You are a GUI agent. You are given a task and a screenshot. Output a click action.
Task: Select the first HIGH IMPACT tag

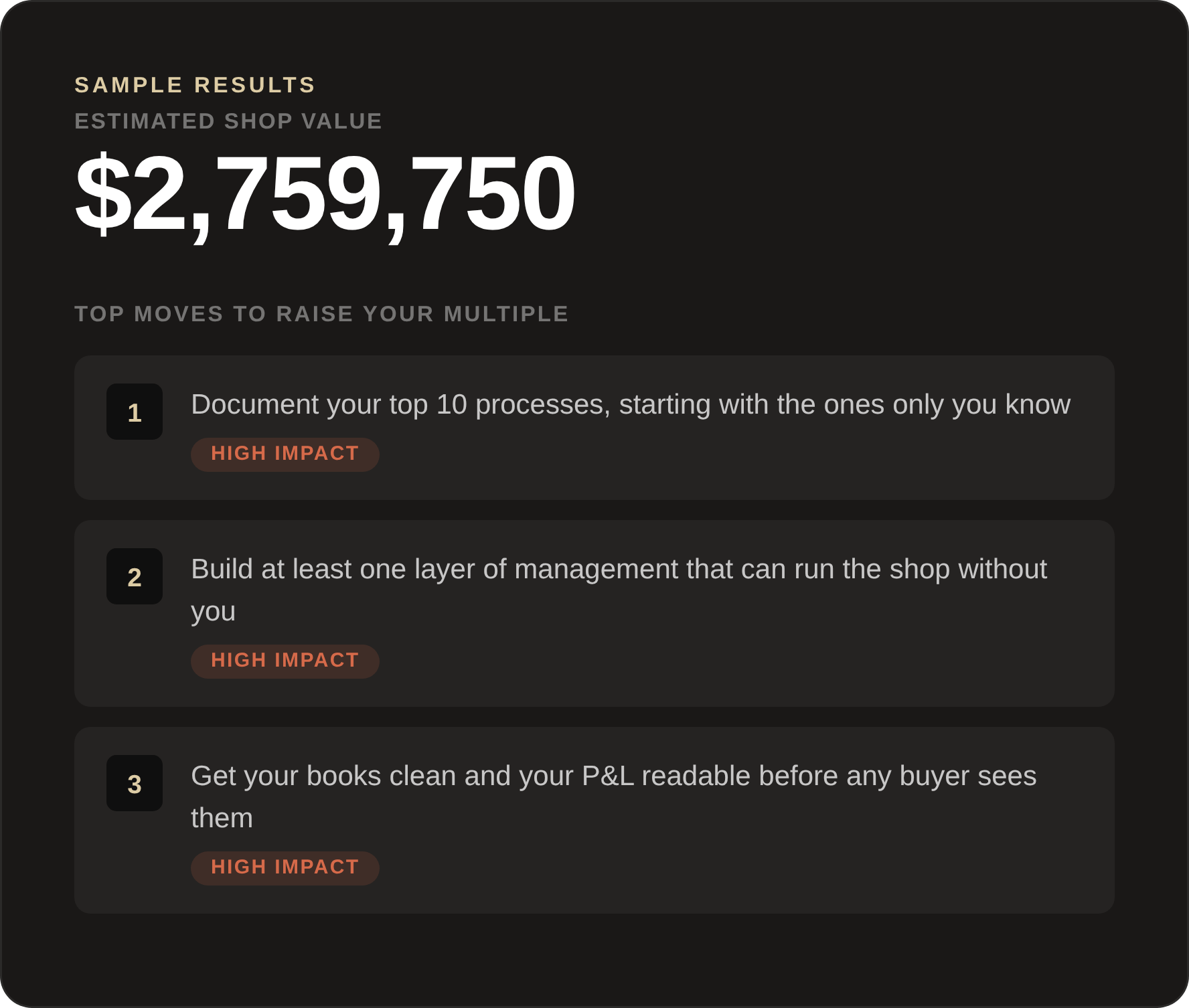pyautogui.click(x=285, y=454)
